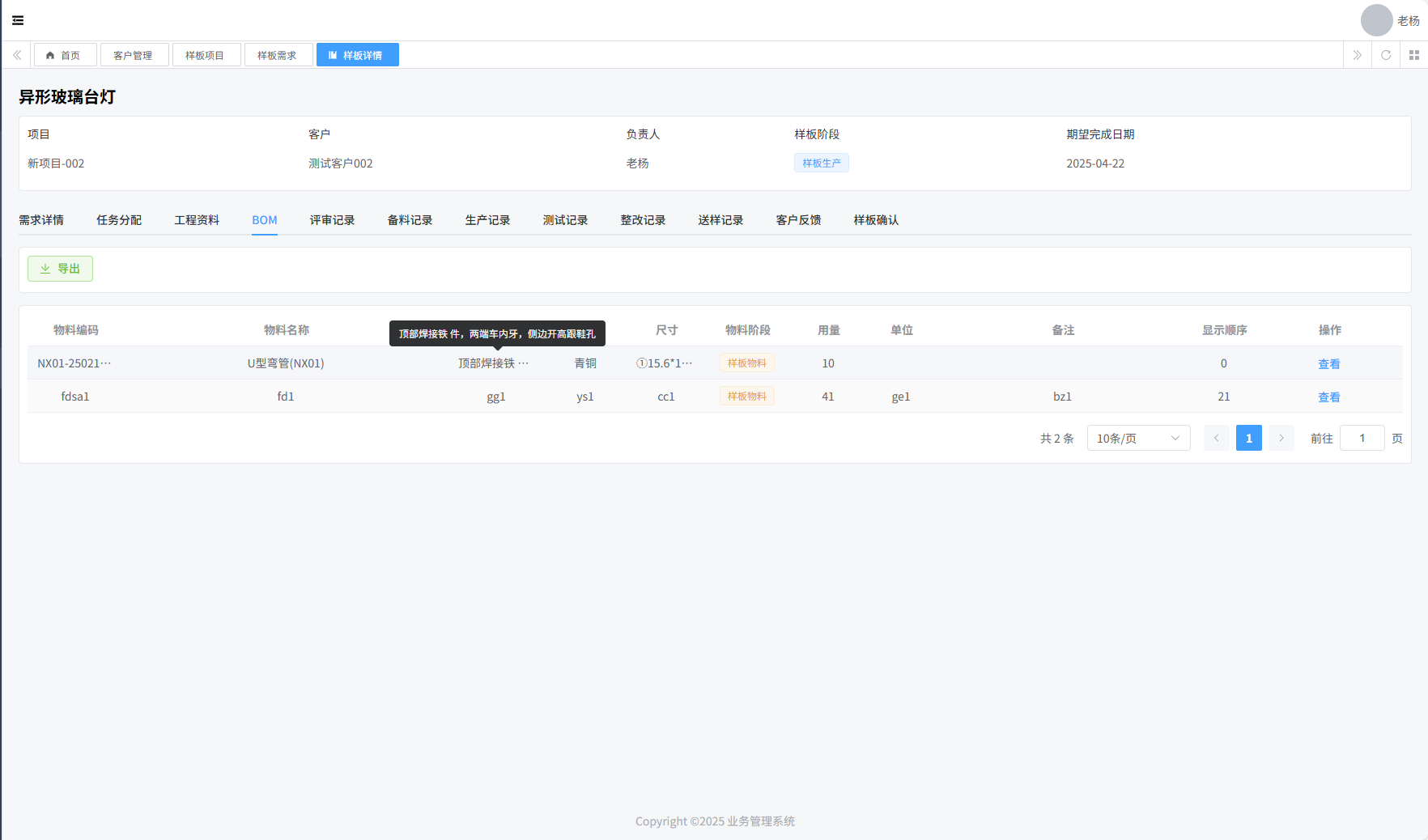Click the page jump input field

coord(1362,438)
